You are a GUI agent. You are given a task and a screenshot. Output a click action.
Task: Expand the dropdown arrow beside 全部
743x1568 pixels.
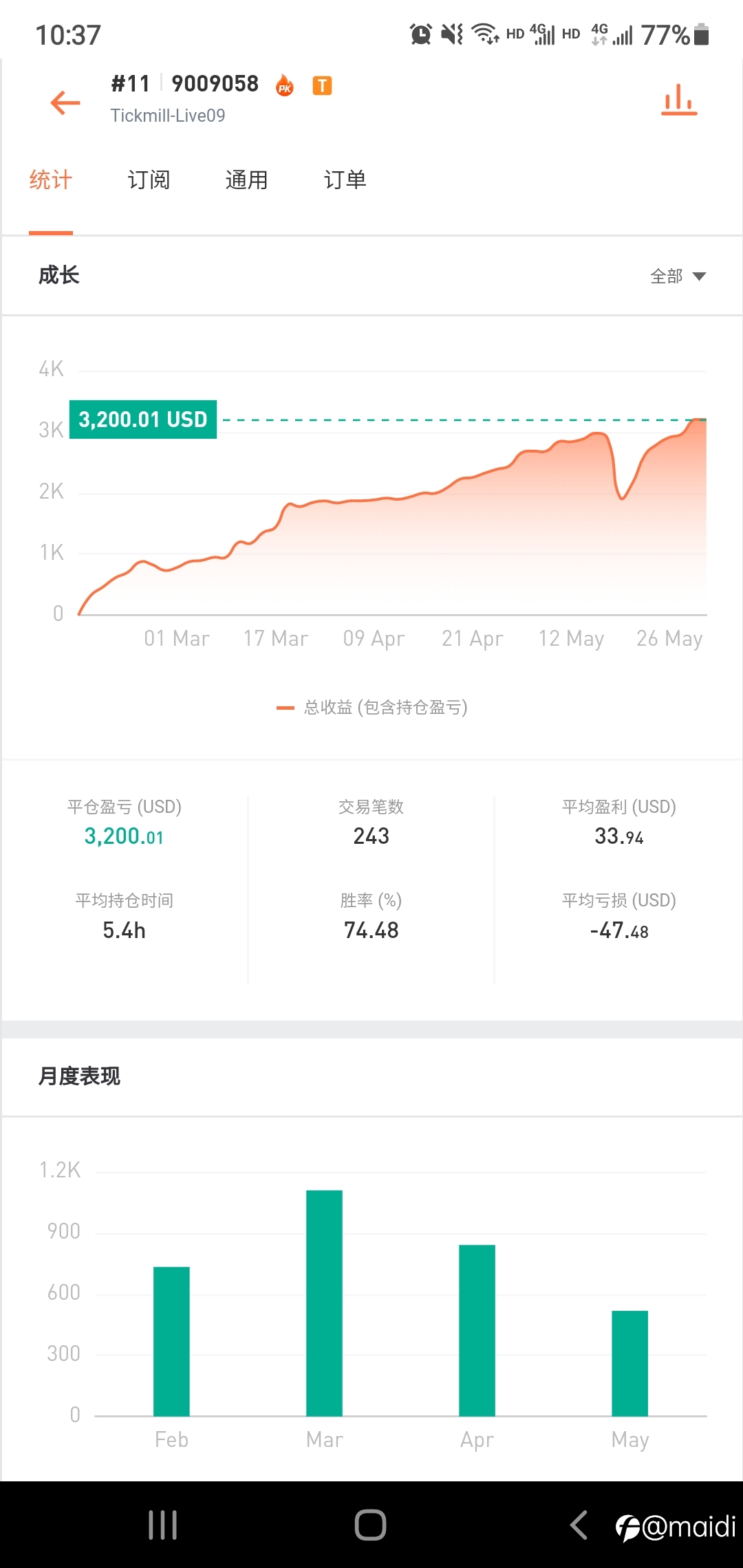699,276
